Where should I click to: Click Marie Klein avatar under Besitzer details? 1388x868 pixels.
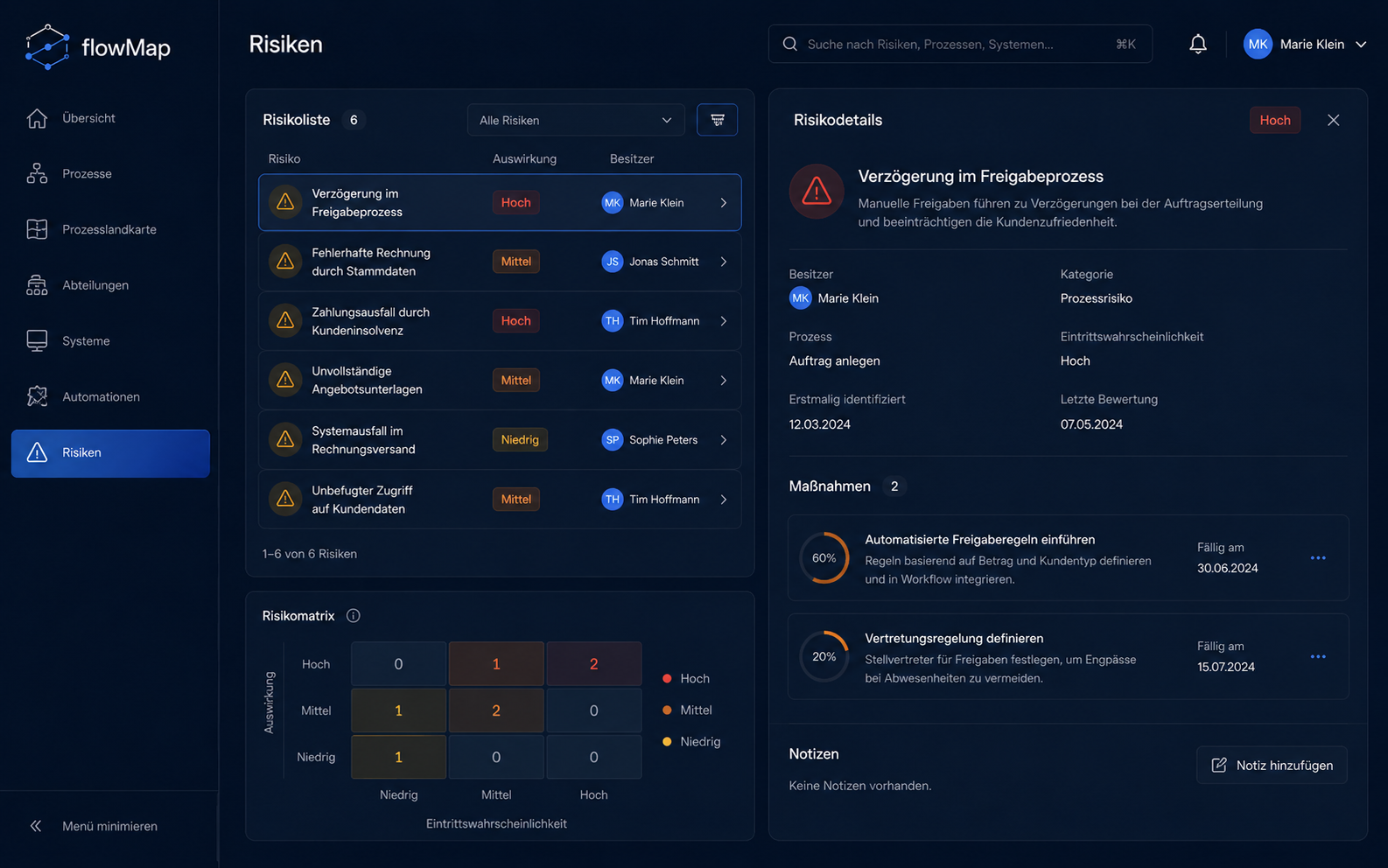(801, 298)
